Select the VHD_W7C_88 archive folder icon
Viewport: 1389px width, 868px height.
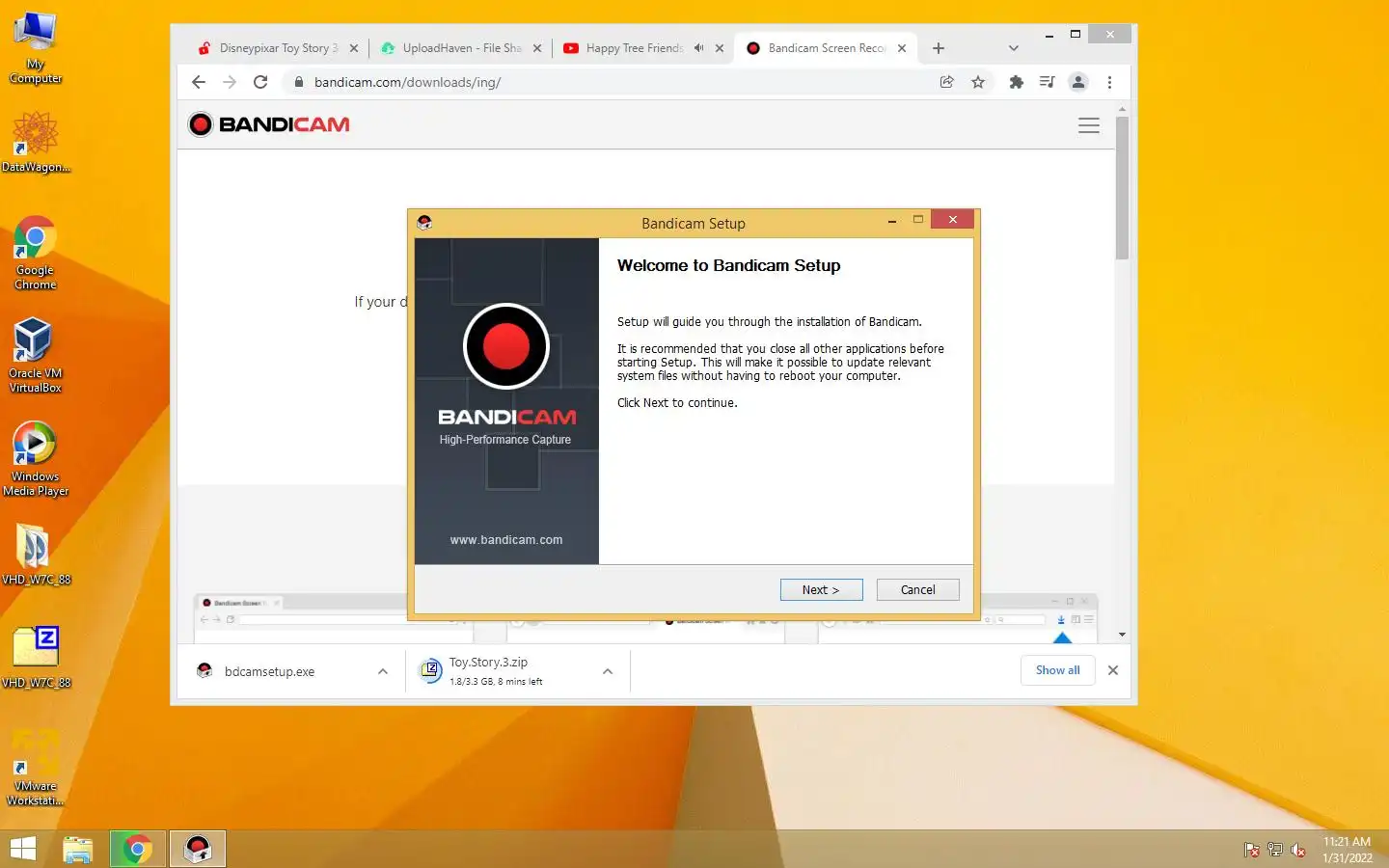(x=36, y=555)
